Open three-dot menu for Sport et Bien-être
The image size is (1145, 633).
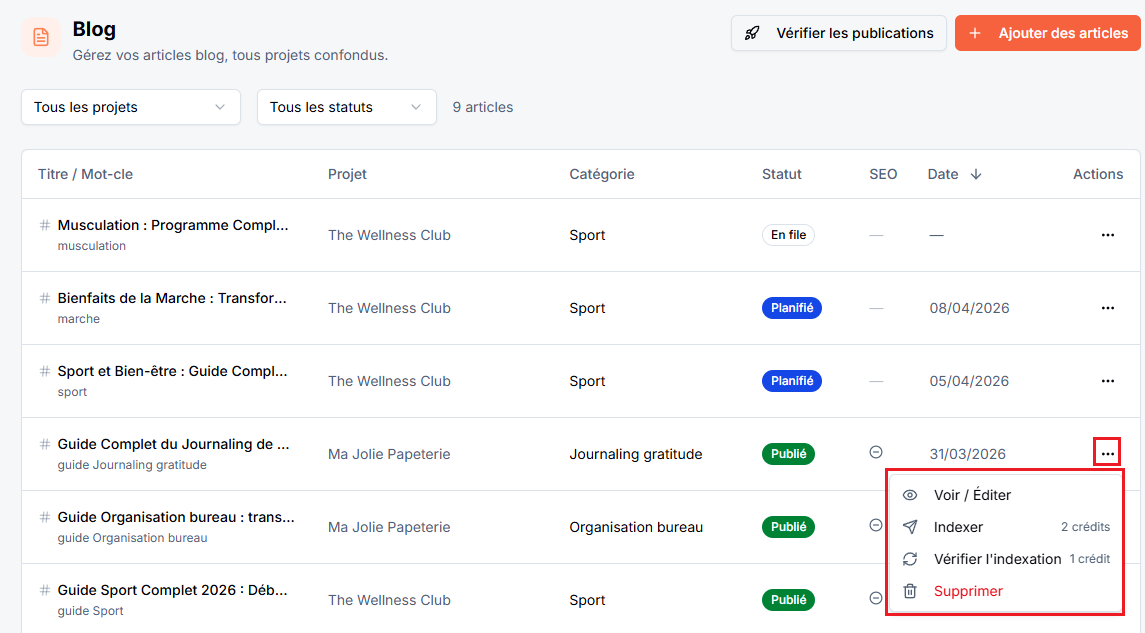pyautogui.click(x=1107, y=381)
